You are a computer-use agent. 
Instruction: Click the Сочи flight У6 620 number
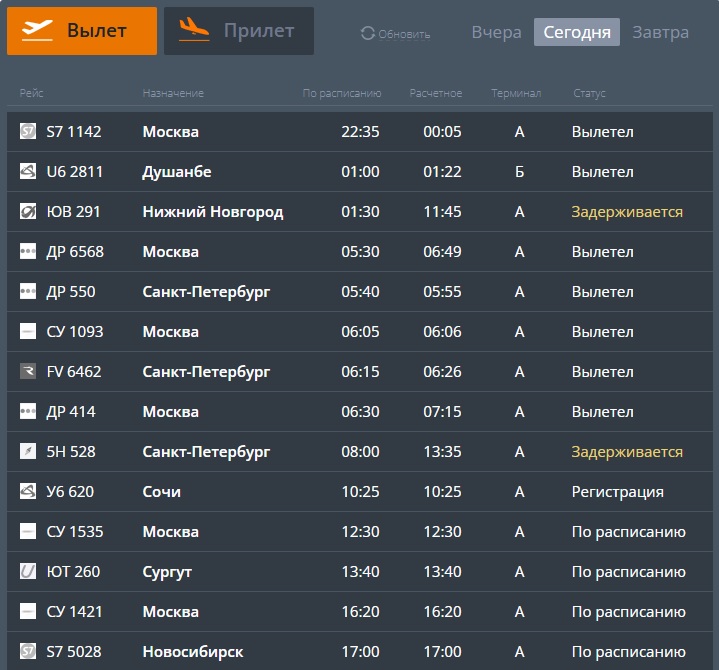(70, 492)
